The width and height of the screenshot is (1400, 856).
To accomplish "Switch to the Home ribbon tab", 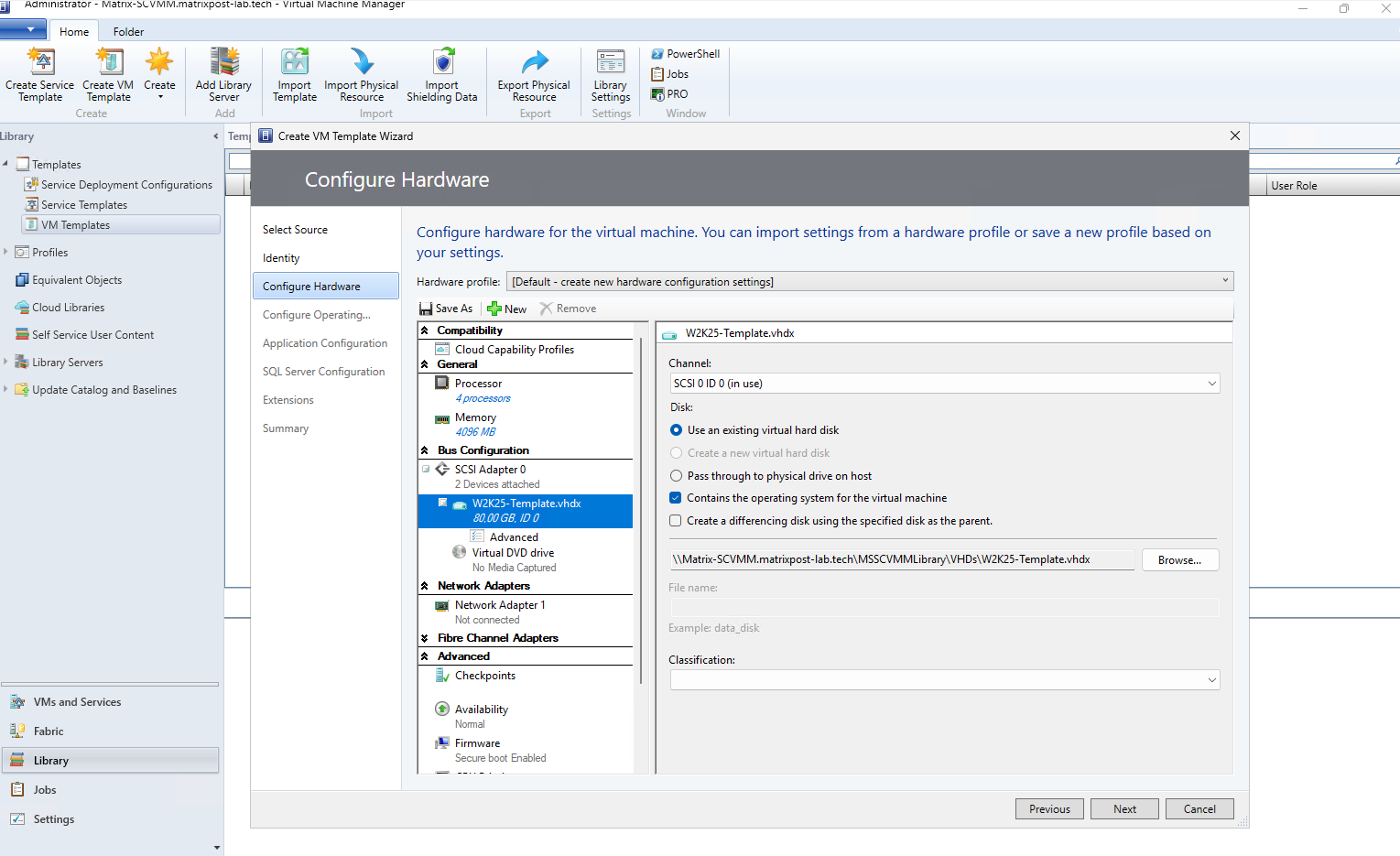I will point(74,31).
